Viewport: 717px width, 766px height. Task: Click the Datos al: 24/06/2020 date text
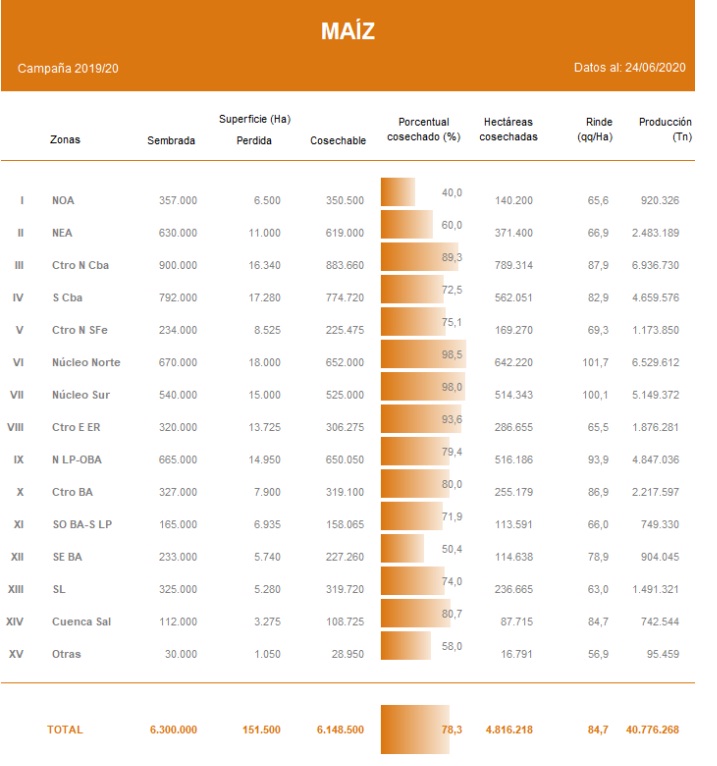pyautogui.click(x=629, y=68)
